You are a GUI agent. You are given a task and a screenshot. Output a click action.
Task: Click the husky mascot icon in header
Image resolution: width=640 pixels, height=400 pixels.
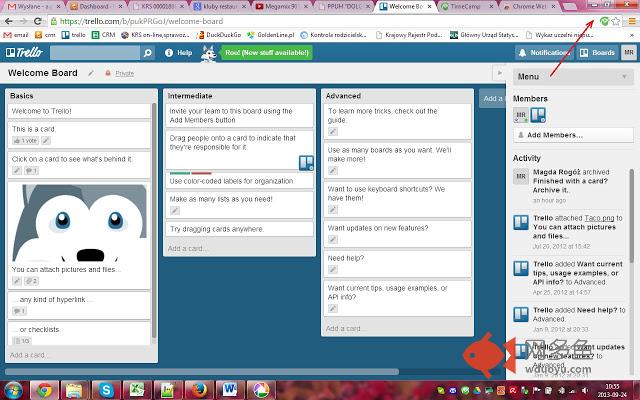click(x=208, y=52)
